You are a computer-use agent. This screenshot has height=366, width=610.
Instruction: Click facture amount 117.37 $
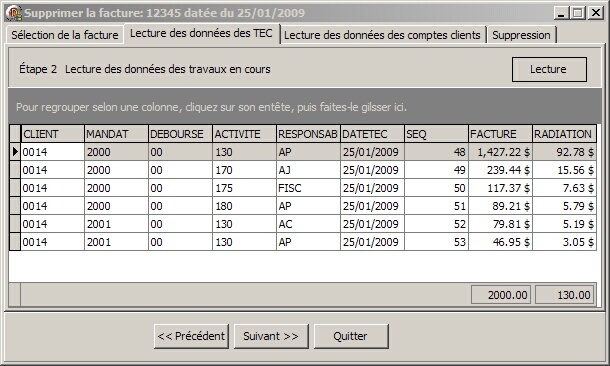(x=500, y=188)
